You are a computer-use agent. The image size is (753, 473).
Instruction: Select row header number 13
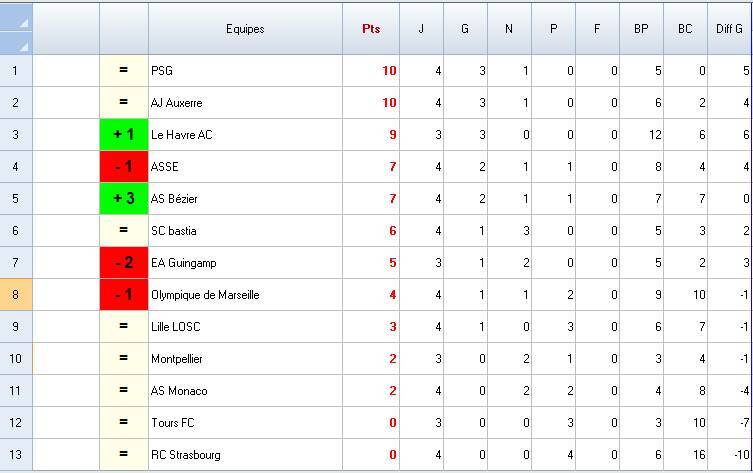click(x=15, y=455)
